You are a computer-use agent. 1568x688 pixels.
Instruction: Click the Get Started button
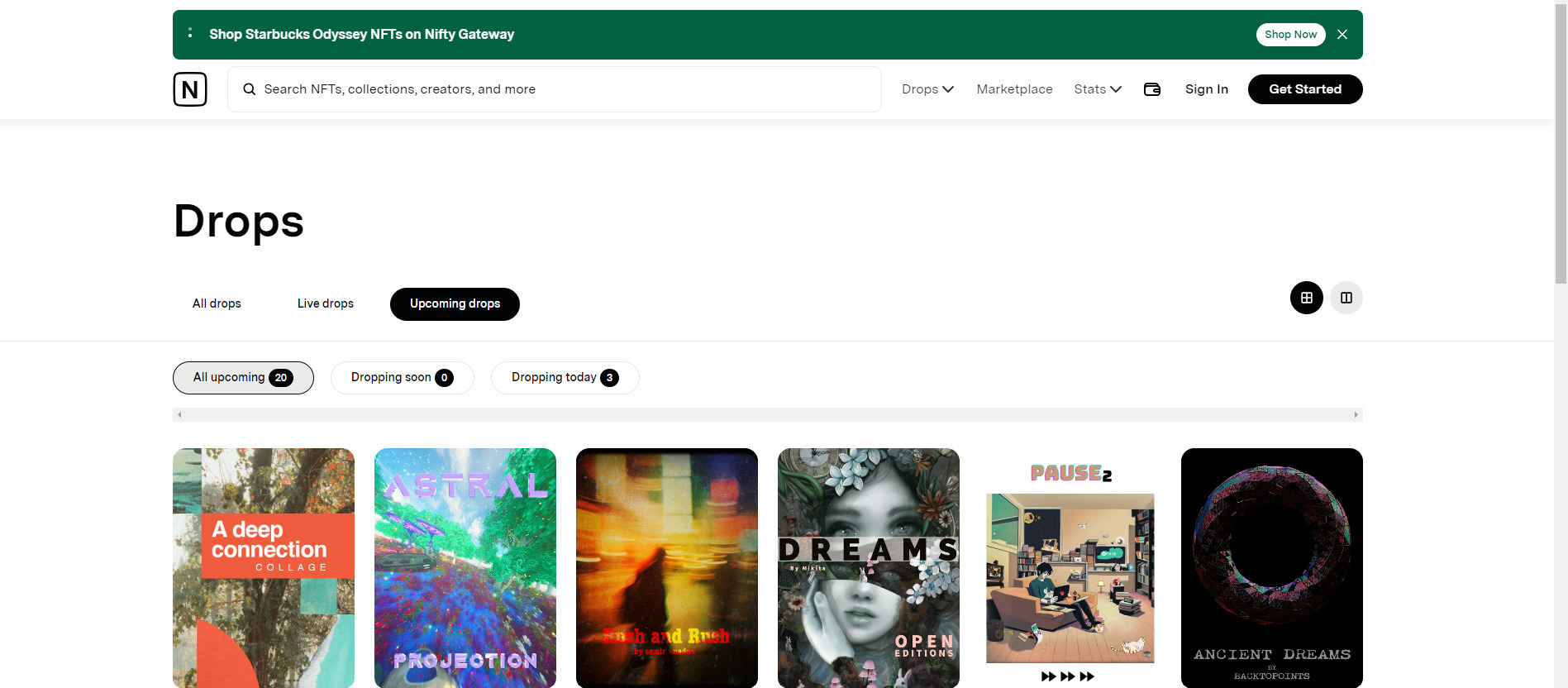(x=1304, y=89)
